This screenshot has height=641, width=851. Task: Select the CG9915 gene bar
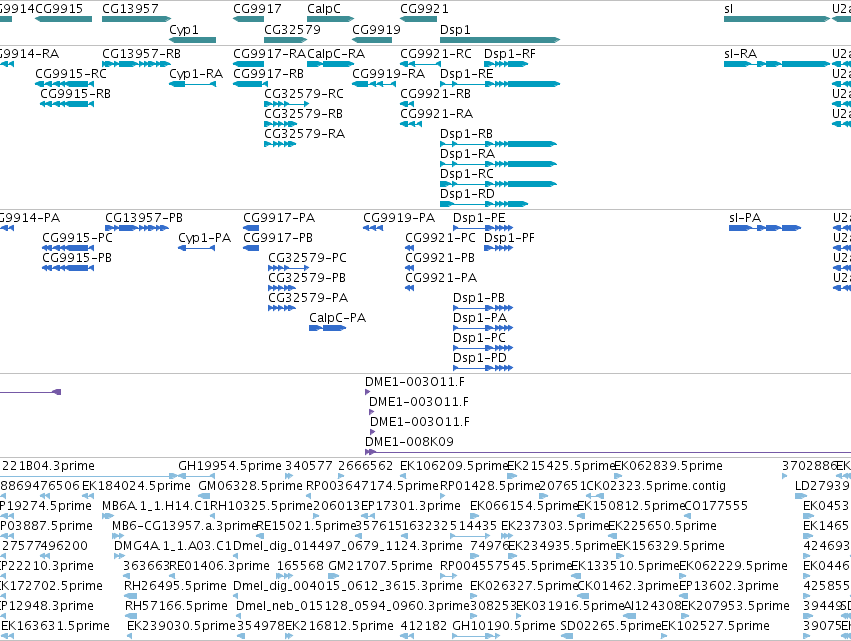click(63, 19)
